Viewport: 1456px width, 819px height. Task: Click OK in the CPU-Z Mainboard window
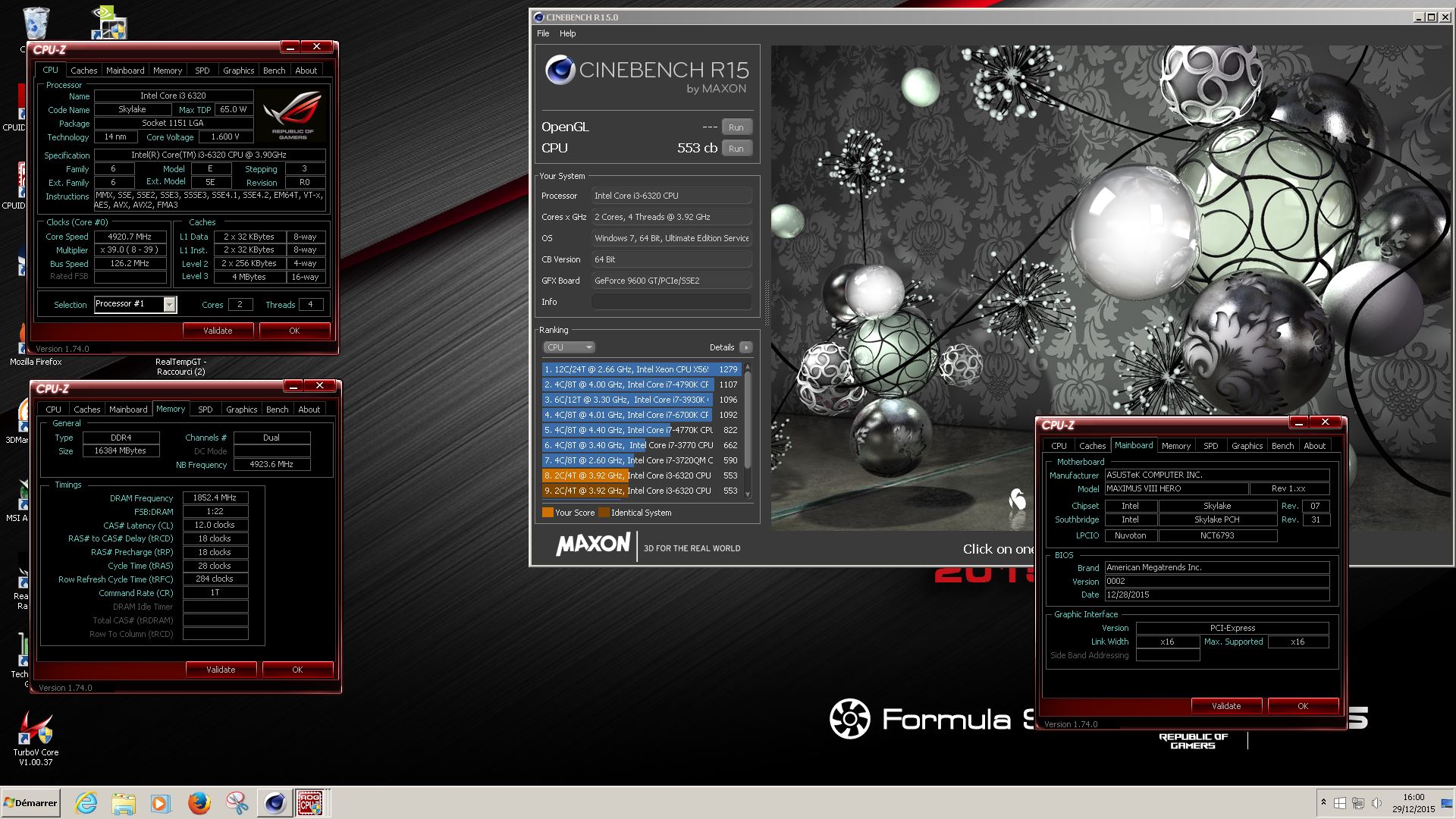(1303, 706)
